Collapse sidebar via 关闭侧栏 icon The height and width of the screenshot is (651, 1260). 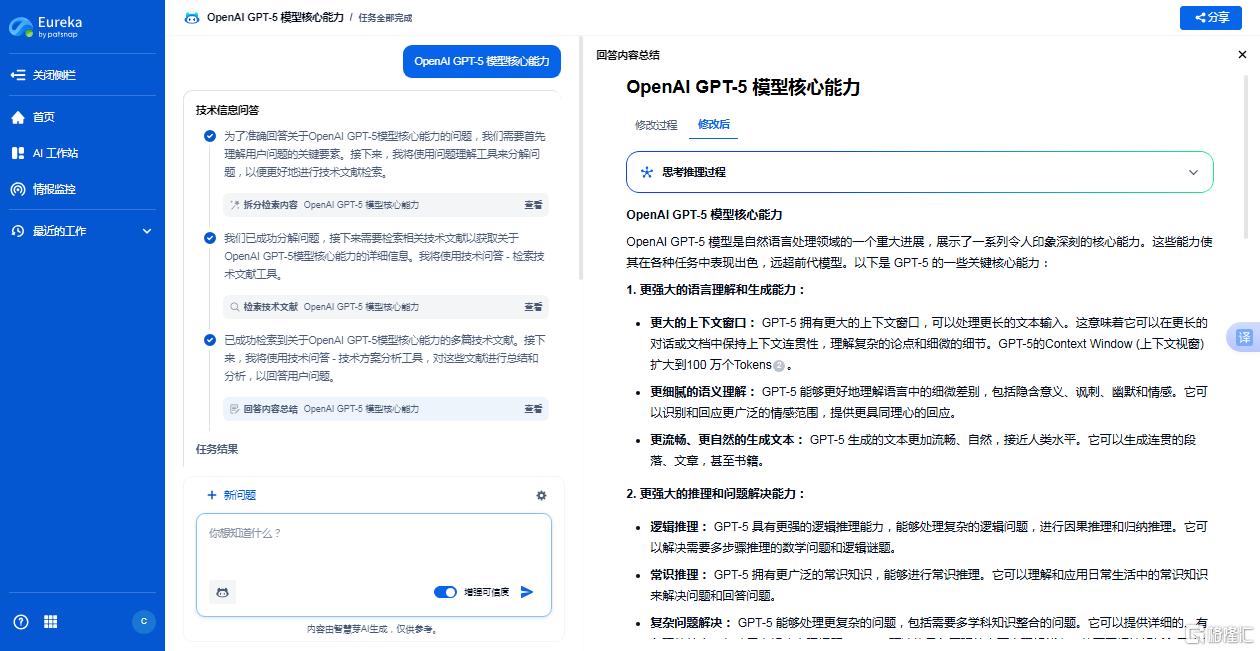tap(18, 75)
